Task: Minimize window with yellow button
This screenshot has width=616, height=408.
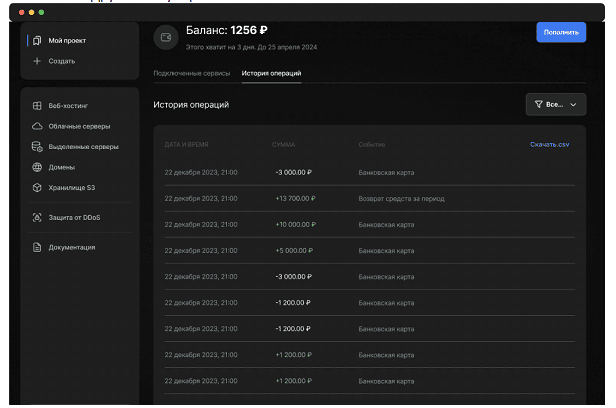Action: [31, 13]
